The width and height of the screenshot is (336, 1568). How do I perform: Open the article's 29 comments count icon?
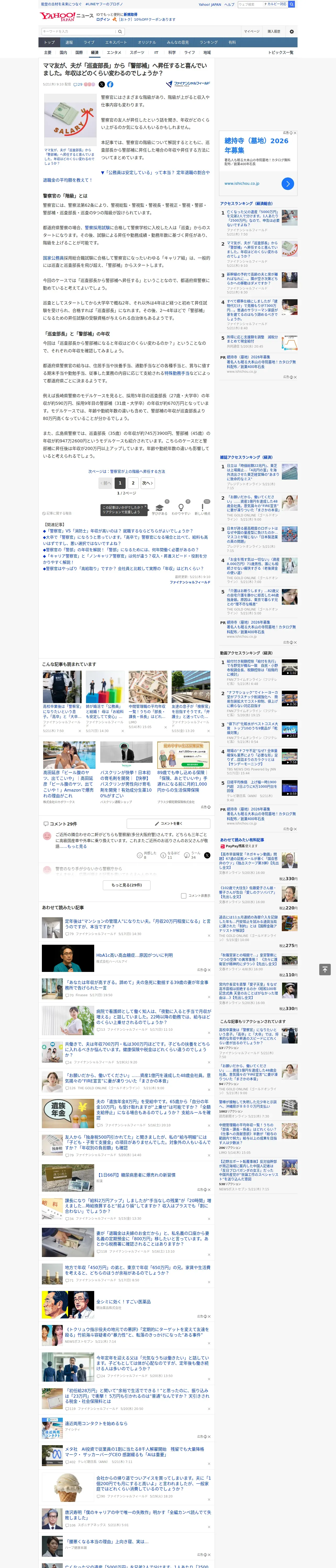click(x=78, y=85)
